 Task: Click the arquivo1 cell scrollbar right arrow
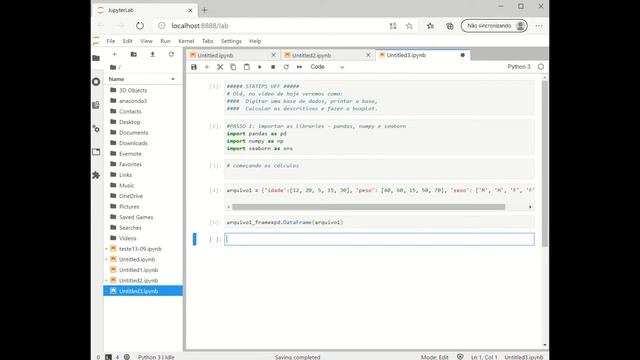530,207
